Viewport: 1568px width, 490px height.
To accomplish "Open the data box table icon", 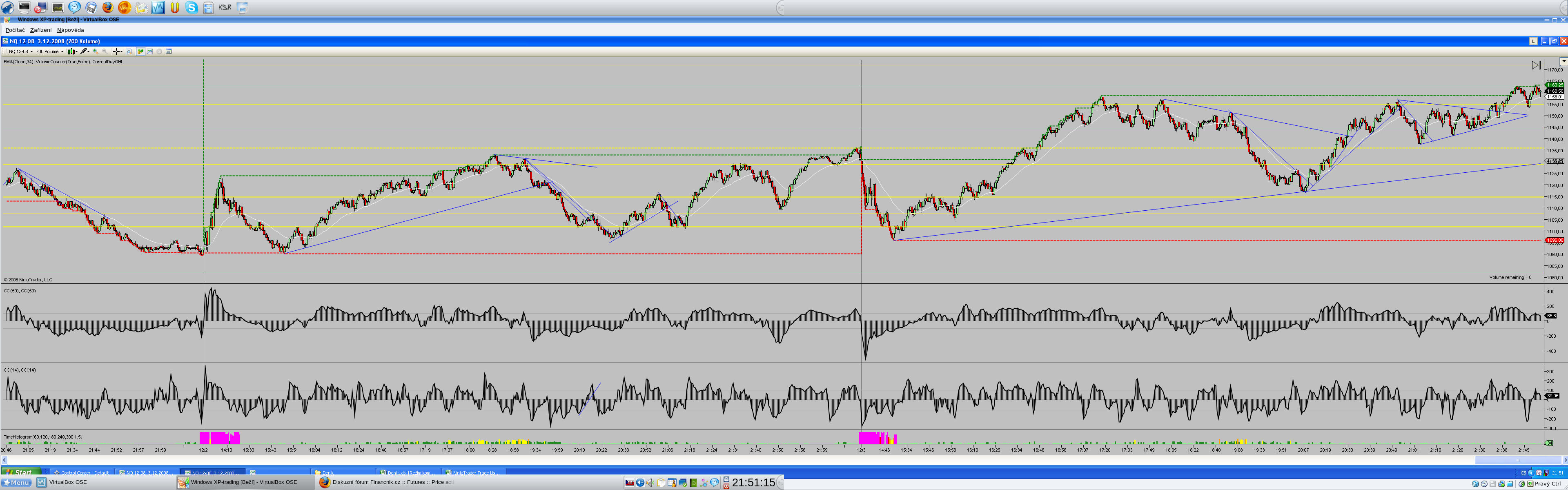I will [x=169, y=52].
